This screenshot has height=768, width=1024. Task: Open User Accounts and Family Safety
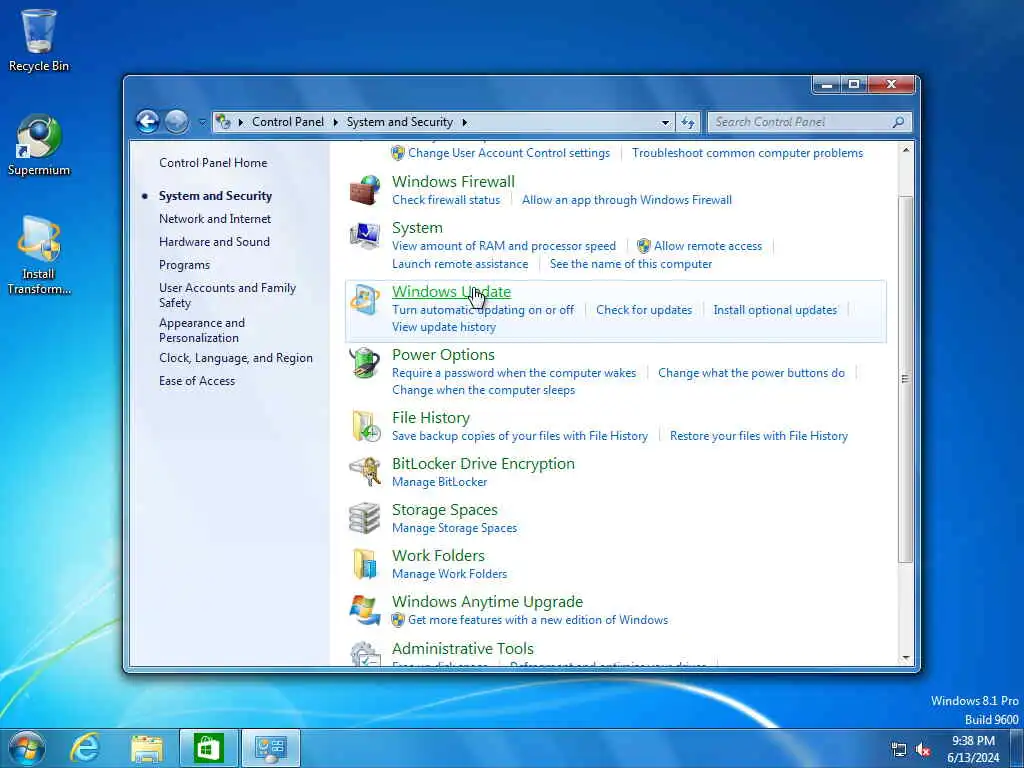pos(227,295)
